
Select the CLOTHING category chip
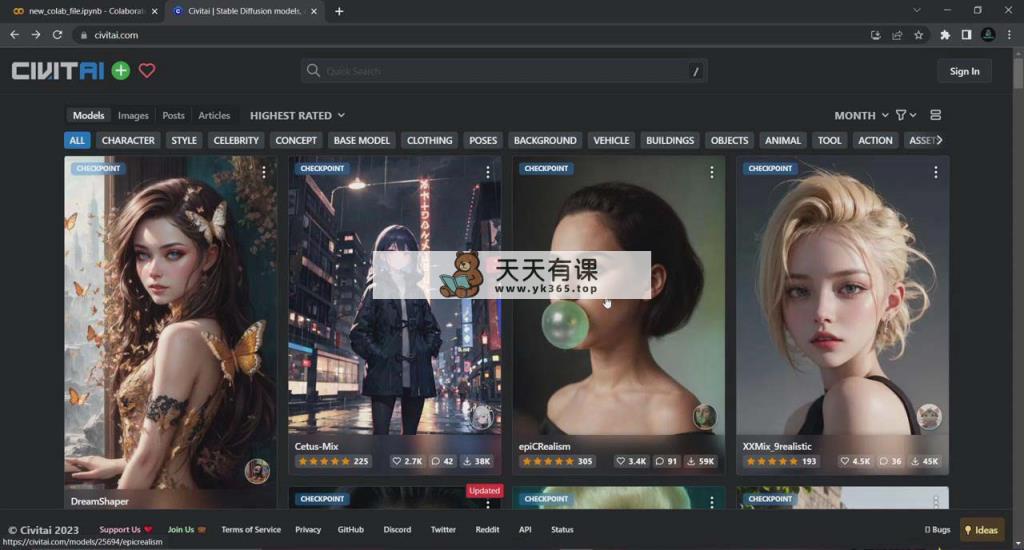[430, 140]
